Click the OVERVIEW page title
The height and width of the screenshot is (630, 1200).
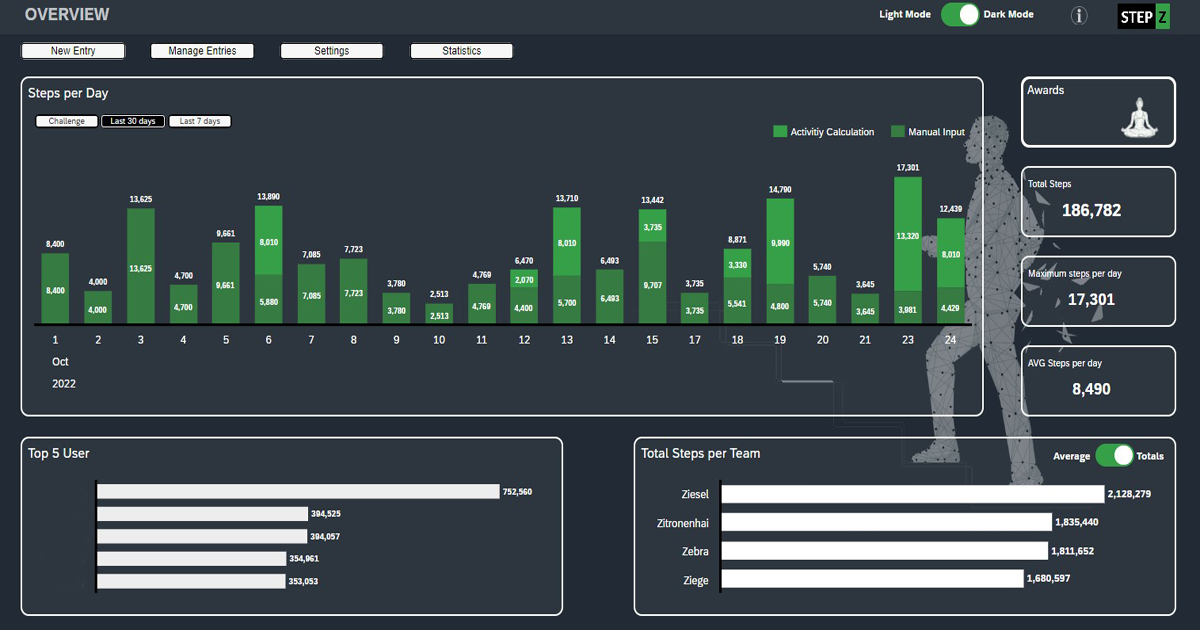[67, 15]
